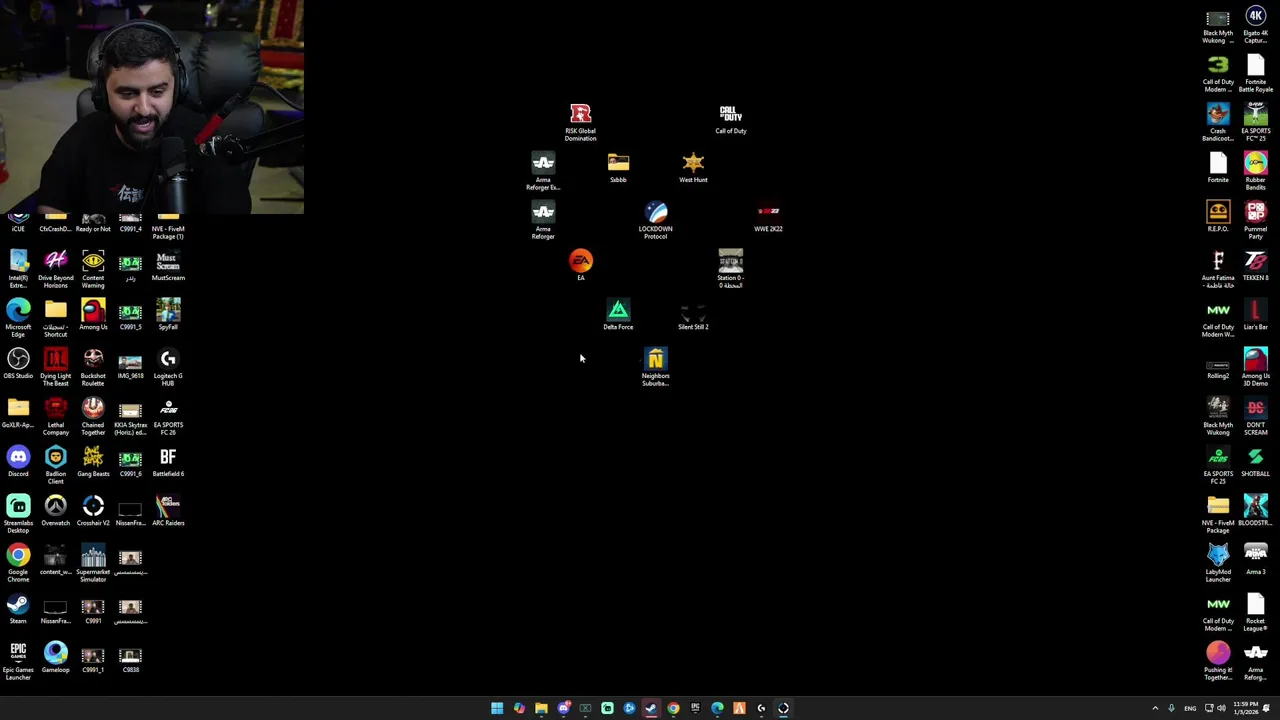Open the RISK Global Domination shortcut
The height and width of the screenshot is (720, 1280).
(580, 122)
